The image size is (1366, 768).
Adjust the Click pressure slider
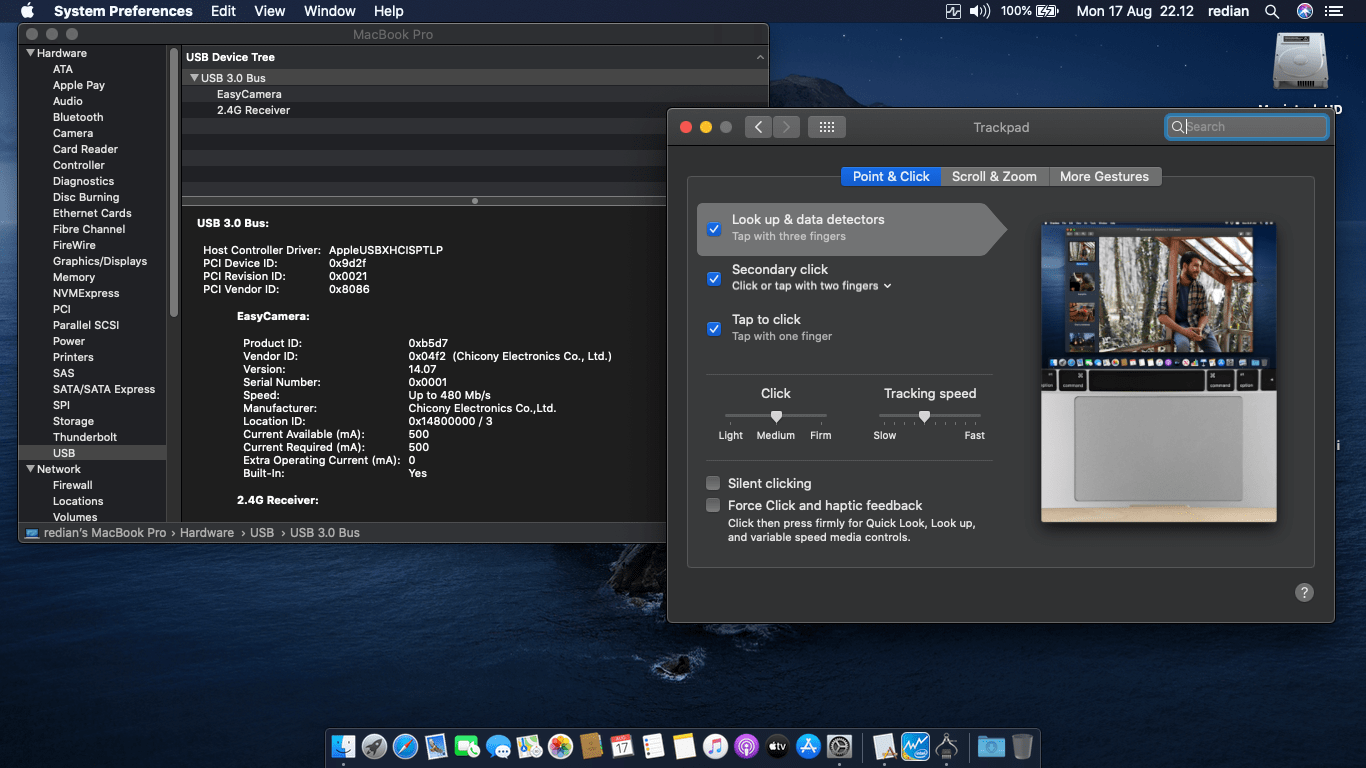[776, 416]
